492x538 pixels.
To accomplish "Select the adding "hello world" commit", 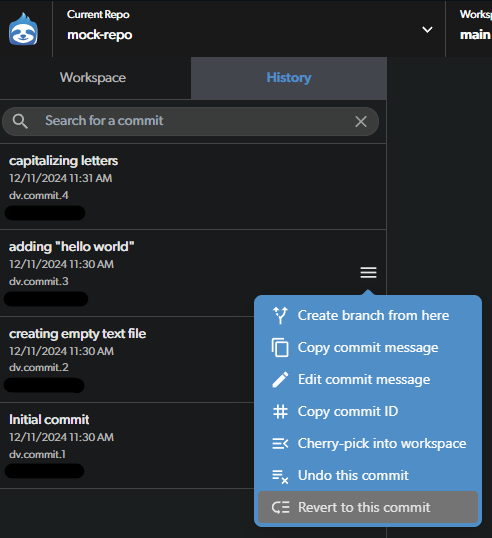I will (x=193, y=273).
